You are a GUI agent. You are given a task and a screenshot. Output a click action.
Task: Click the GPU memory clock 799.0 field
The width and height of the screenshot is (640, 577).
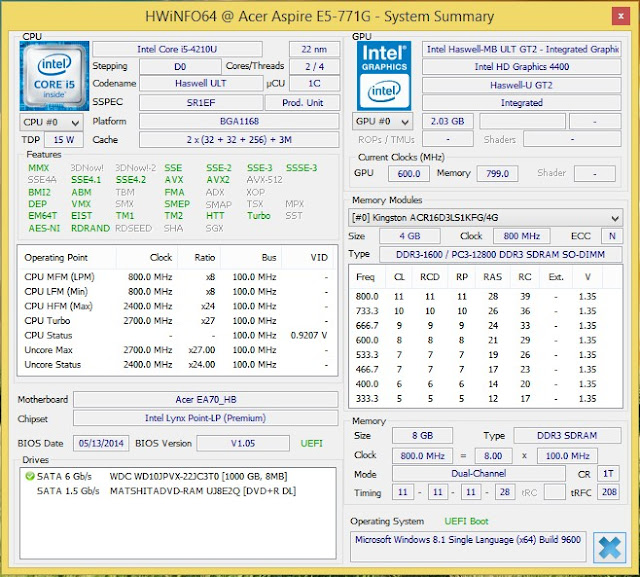497,173
